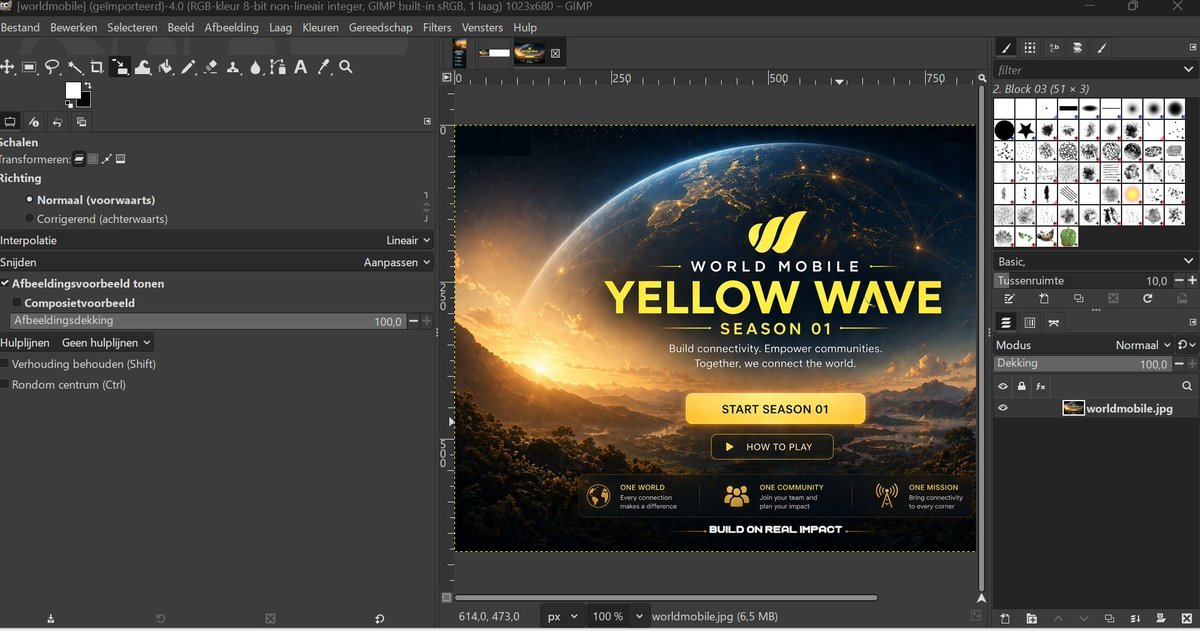
Task: Swap foreground and background colors
Action: (x=88, y=84)
